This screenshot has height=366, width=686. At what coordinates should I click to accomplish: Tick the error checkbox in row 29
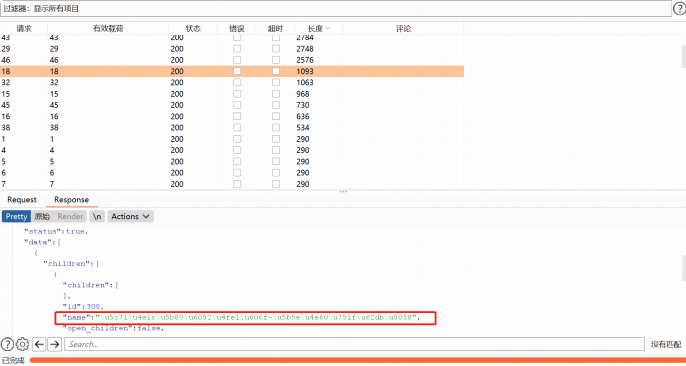pyautogui.click(x=237, y=49)
